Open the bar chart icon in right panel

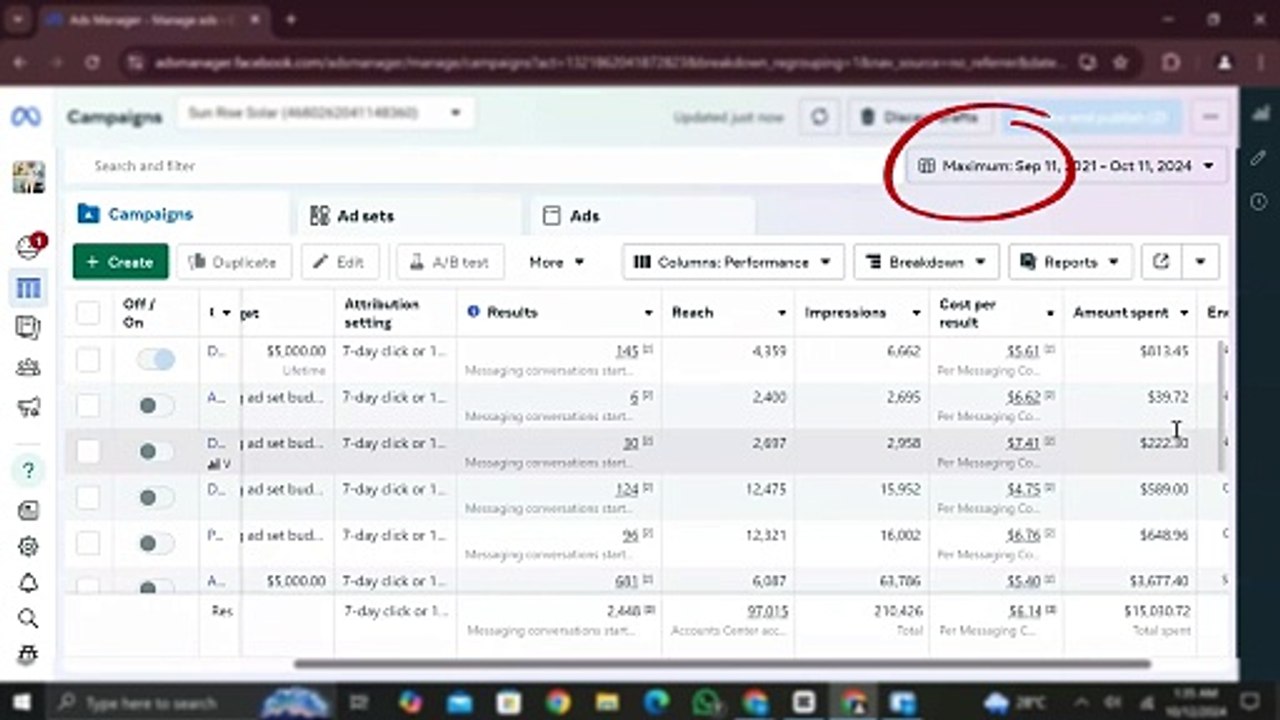[x=1259, y=113]
